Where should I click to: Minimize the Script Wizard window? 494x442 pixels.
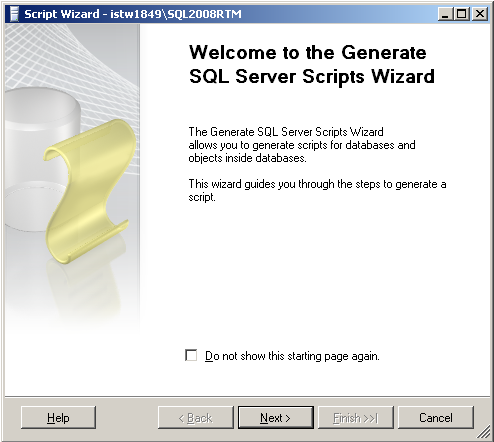tap(445, 14)
